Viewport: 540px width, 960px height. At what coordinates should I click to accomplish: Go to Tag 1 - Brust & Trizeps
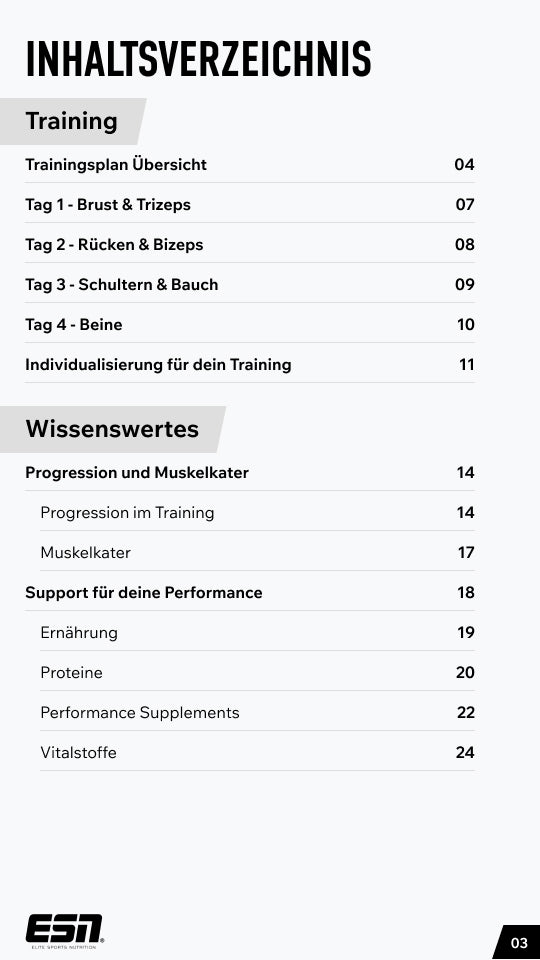(250, 204)
